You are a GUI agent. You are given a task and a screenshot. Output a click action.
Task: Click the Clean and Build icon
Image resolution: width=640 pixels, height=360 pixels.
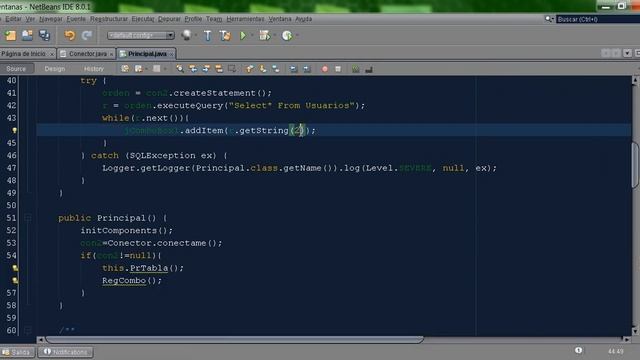tap(225, 36)
